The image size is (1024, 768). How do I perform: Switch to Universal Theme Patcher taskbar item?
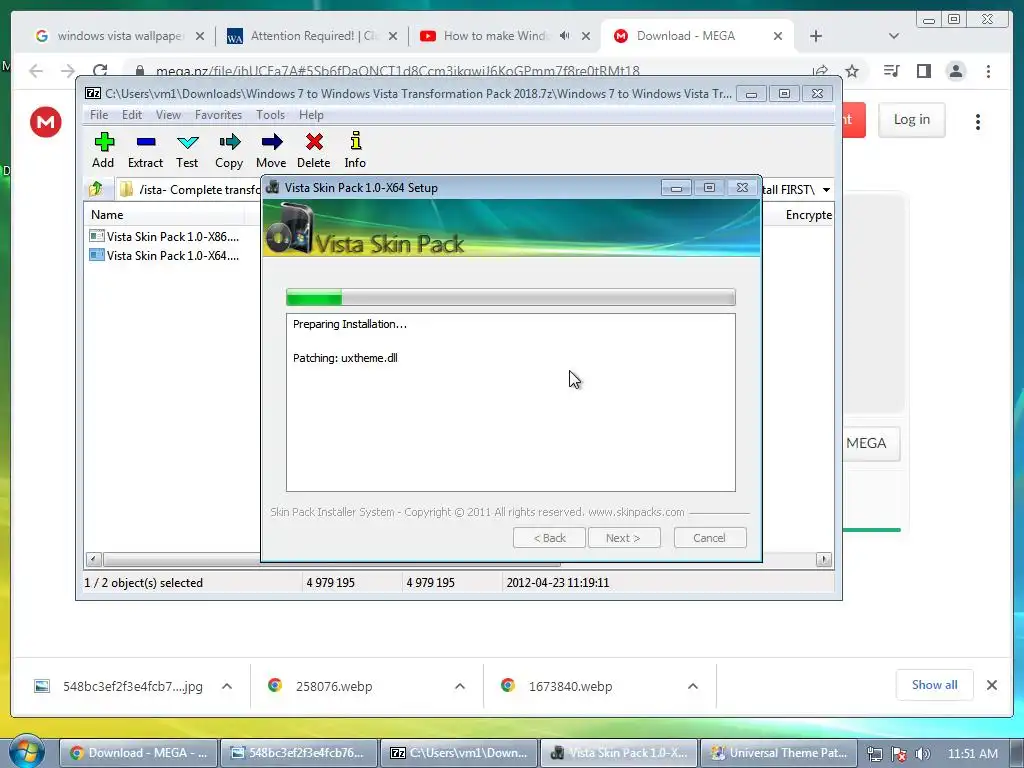point(781,753)
